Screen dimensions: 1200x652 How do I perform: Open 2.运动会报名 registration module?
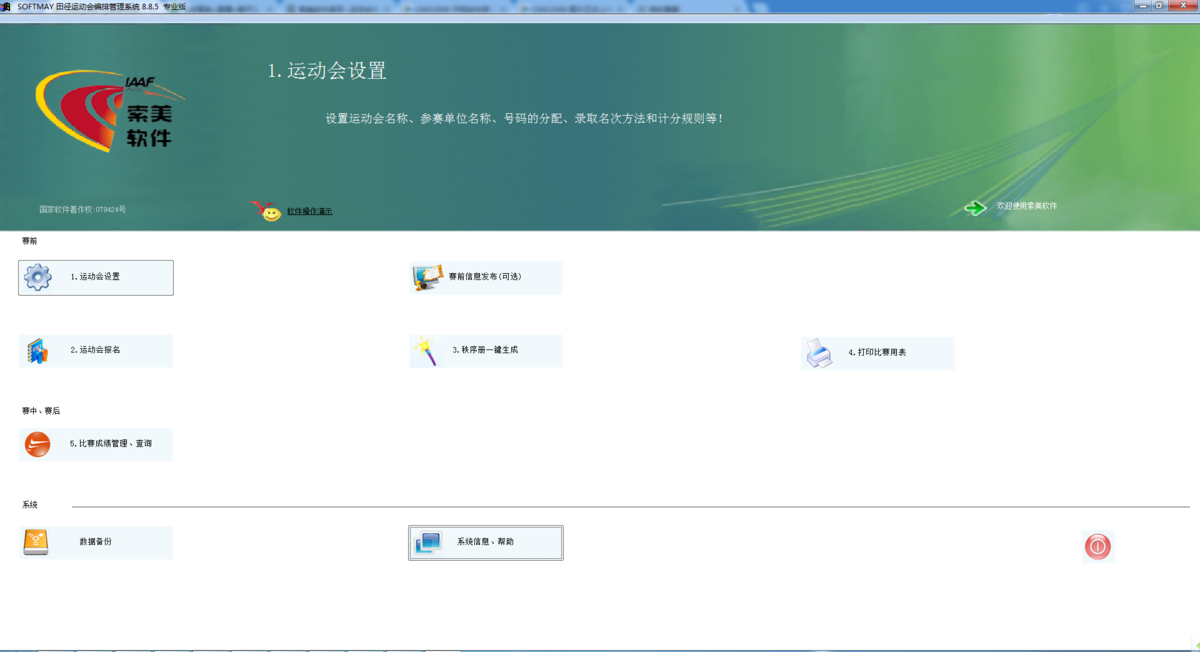(96, 351)
